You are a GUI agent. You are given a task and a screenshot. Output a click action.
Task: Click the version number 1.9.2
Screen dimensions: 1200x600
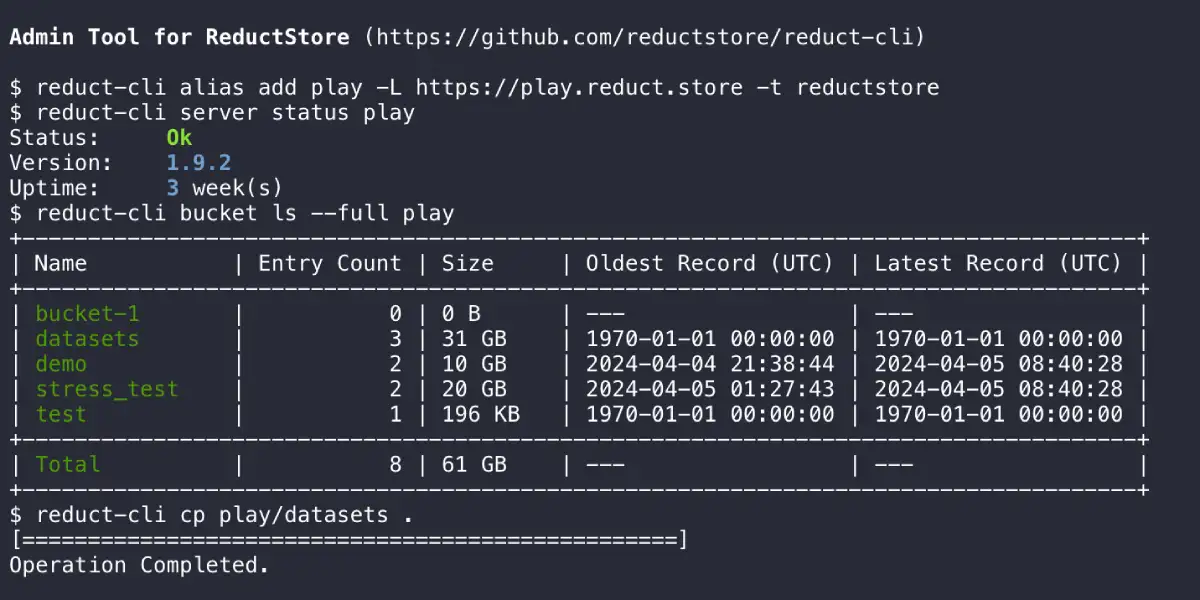[199, 162]
